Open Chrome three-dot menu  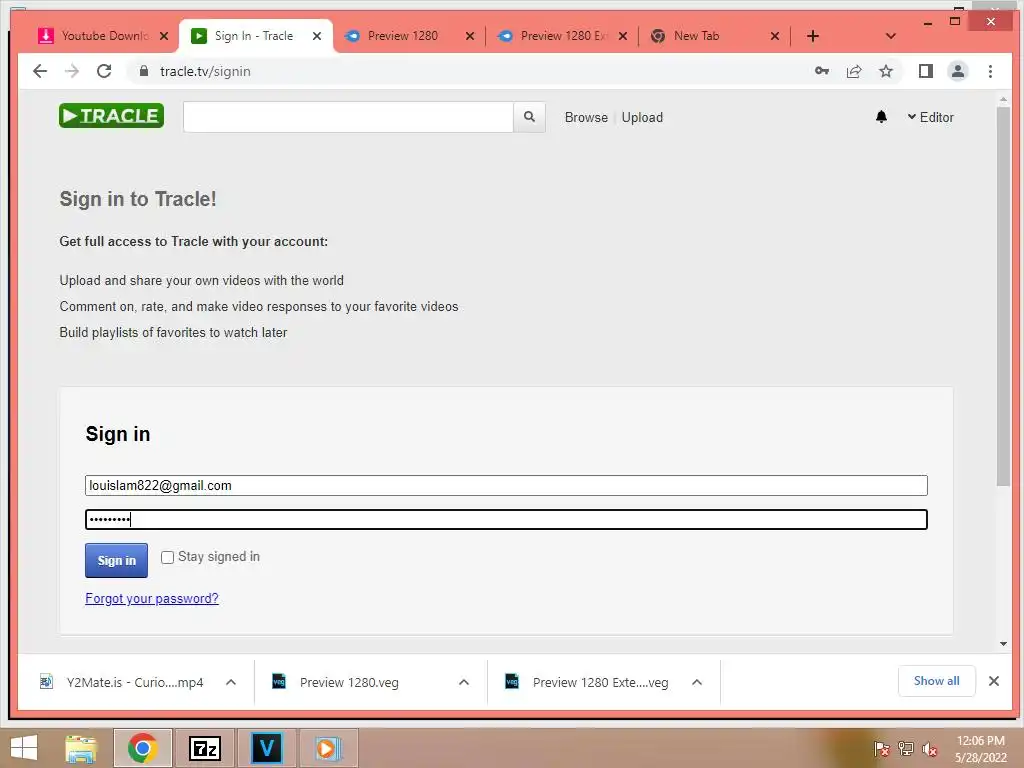[990, 71]
